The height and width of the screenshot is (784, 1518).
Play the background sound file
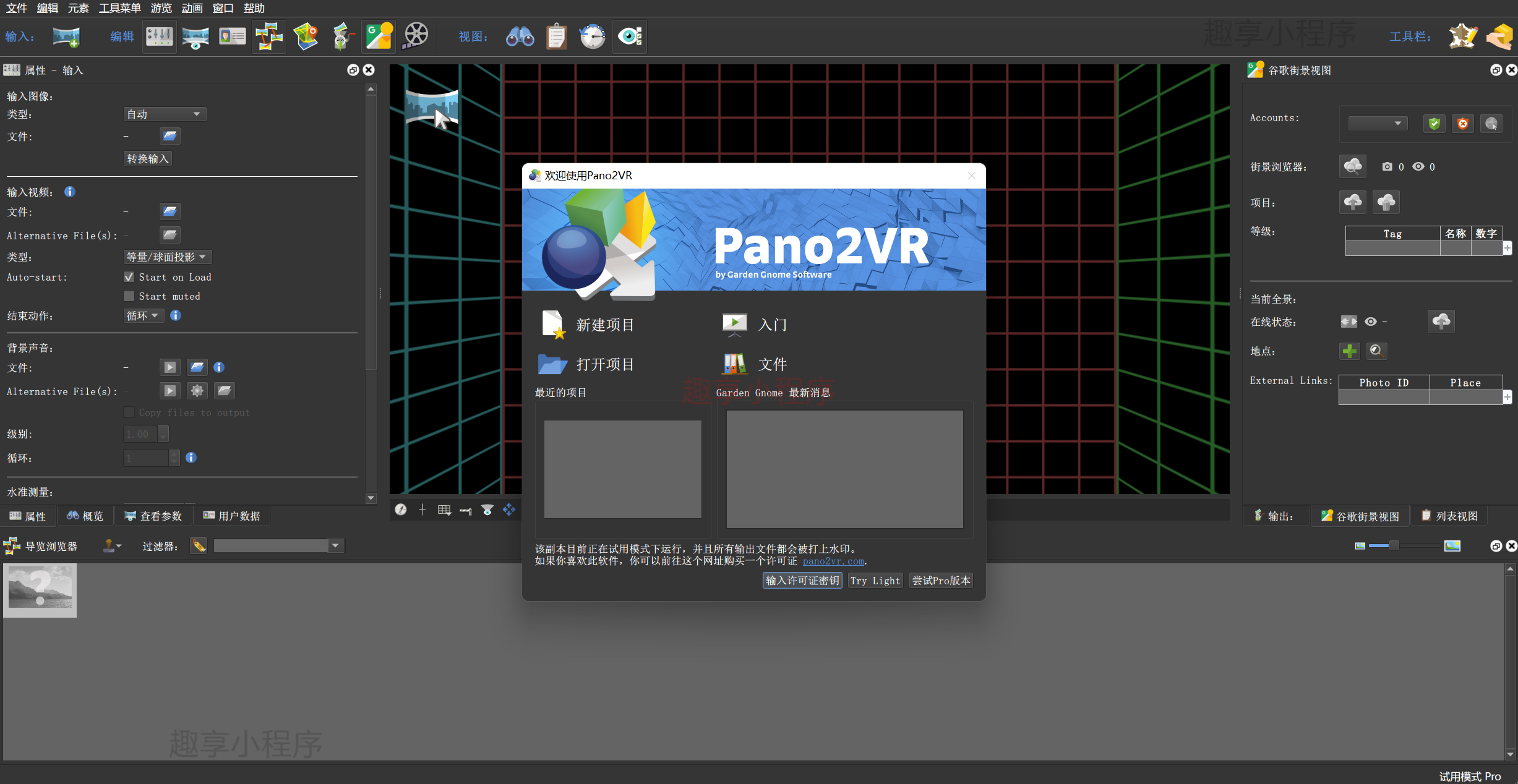[170, 367]
